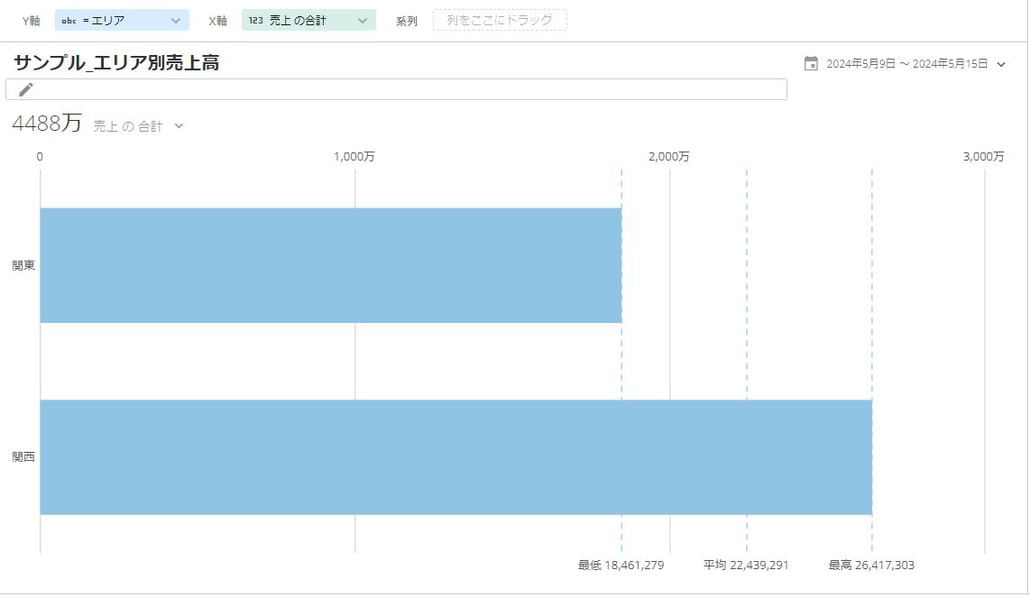Click the 最高 26,417,303 label
1030x598 pixels.
[871, 565]
